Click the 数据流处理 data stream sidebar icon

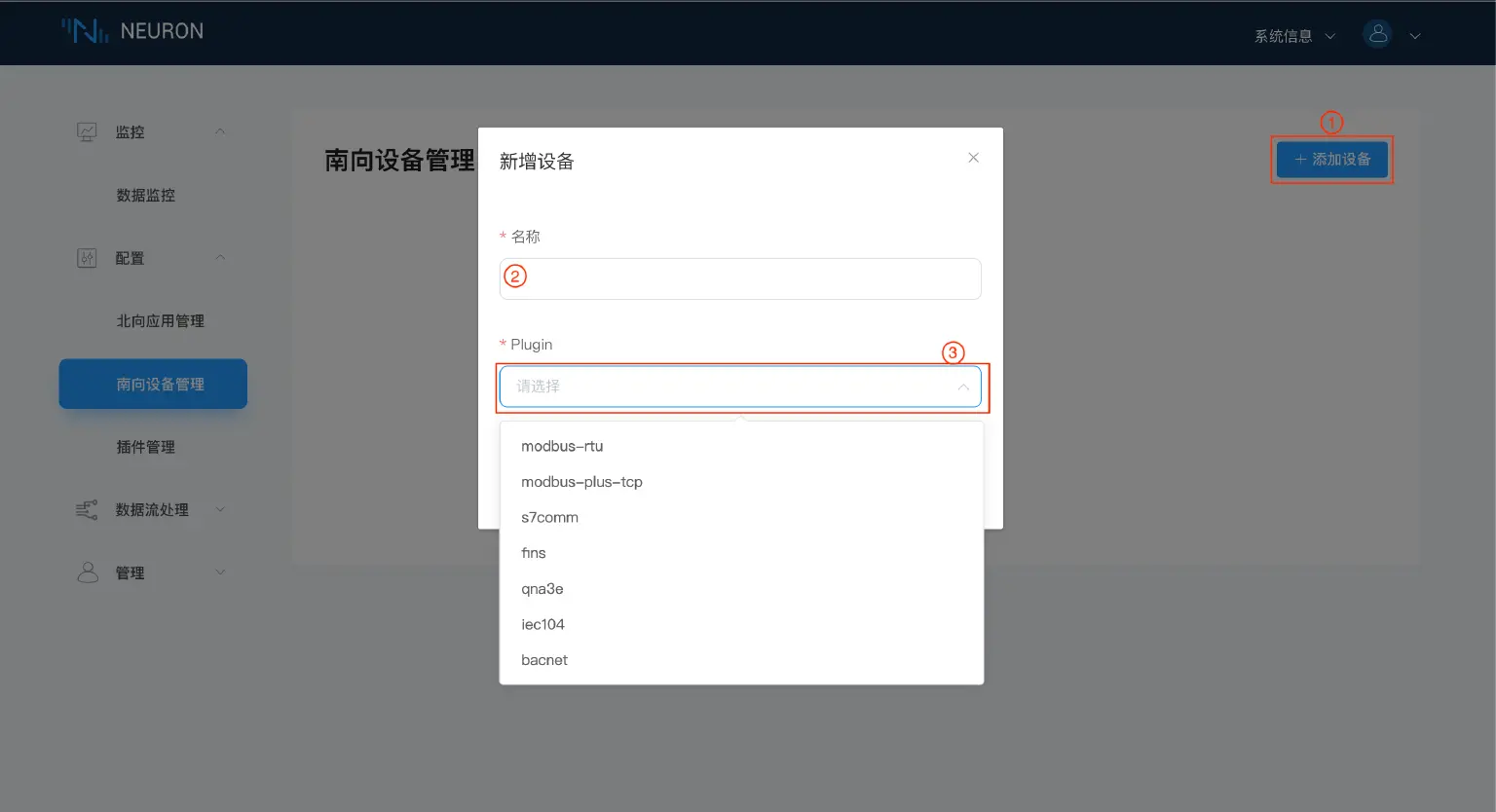(86, 508)
